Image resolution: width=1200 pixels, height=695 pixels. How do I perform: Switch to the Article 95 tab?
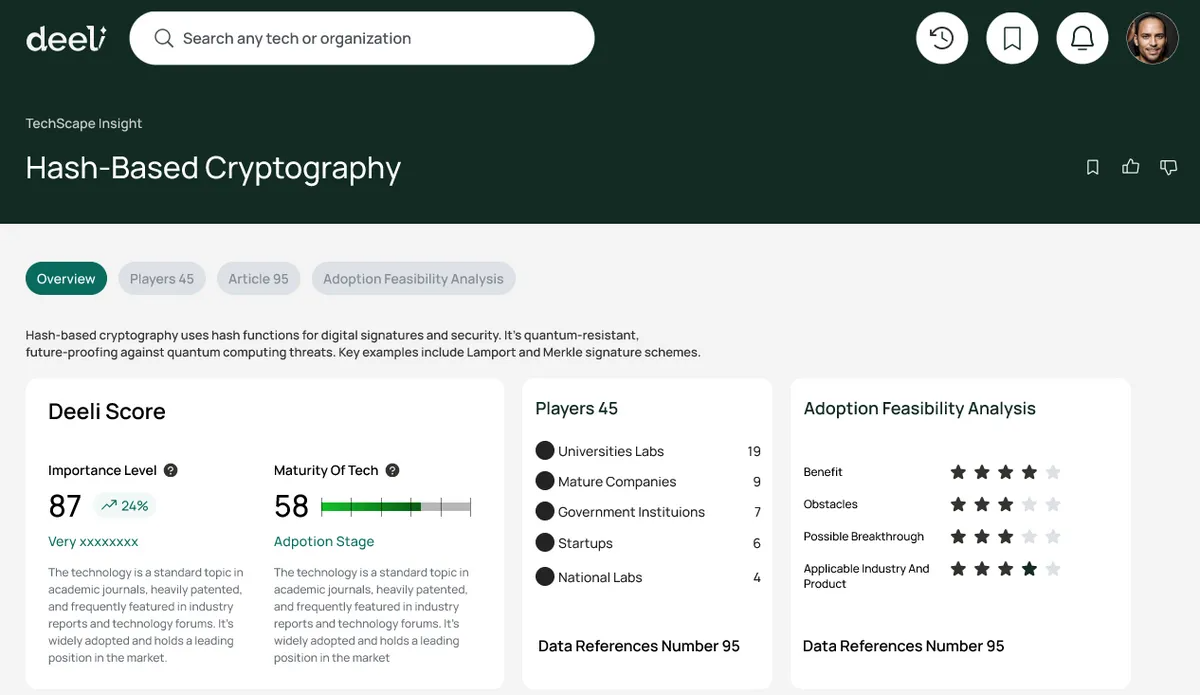[258, 279]
